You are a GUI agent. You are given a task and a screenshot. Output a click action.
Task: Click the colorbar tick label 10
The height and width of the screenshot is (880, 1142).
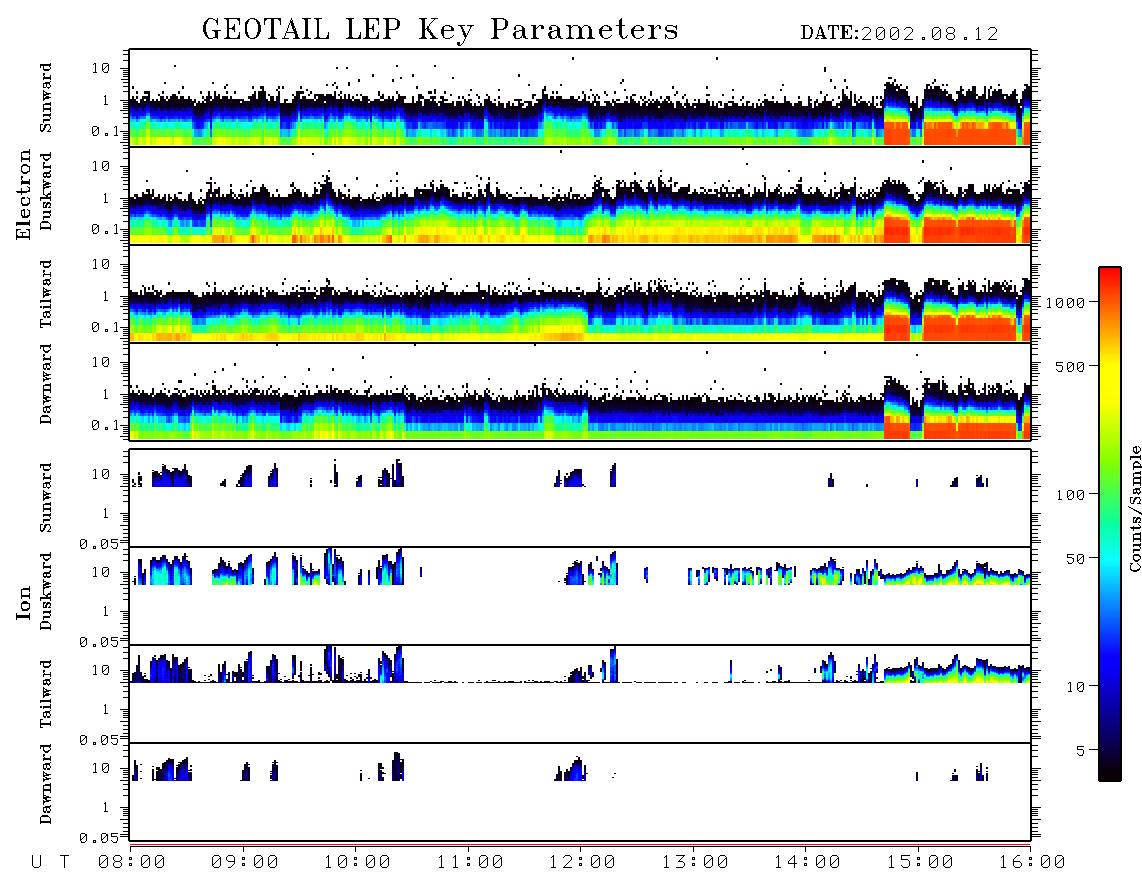[x=1076, y=687]
